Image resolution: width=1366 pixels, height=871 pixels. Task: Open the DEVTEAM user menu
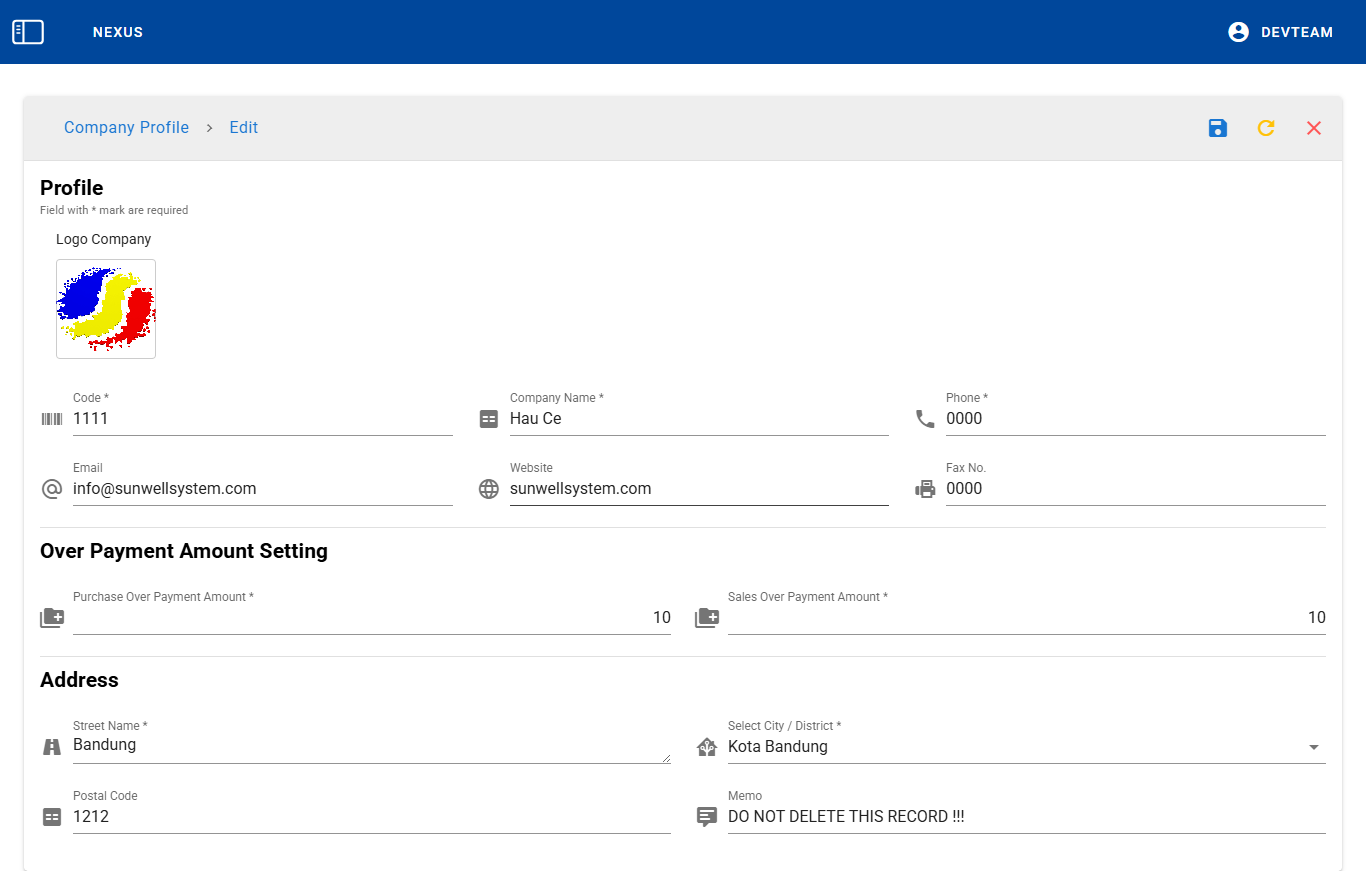tap(1296, 32)
